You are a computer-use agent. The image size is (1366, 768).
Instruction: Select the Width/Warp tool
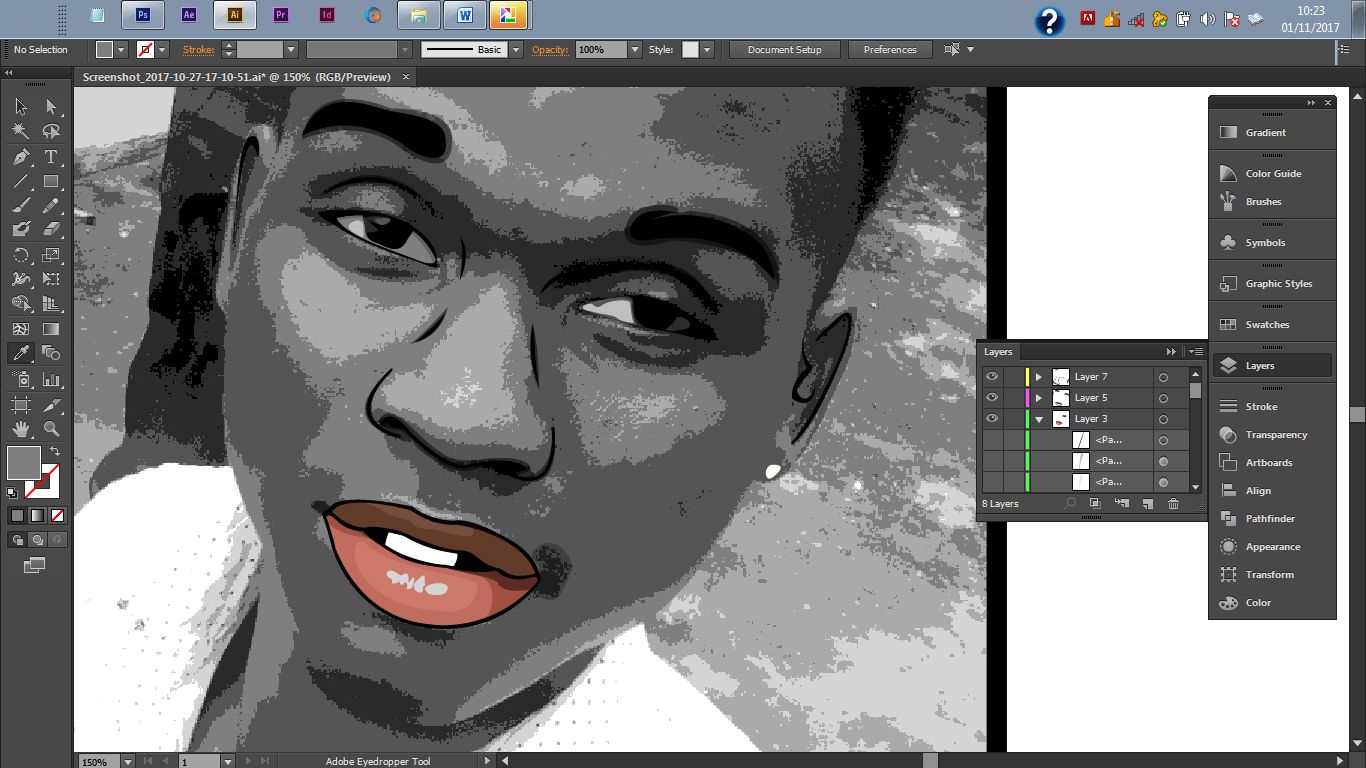[x=21, y=279]
